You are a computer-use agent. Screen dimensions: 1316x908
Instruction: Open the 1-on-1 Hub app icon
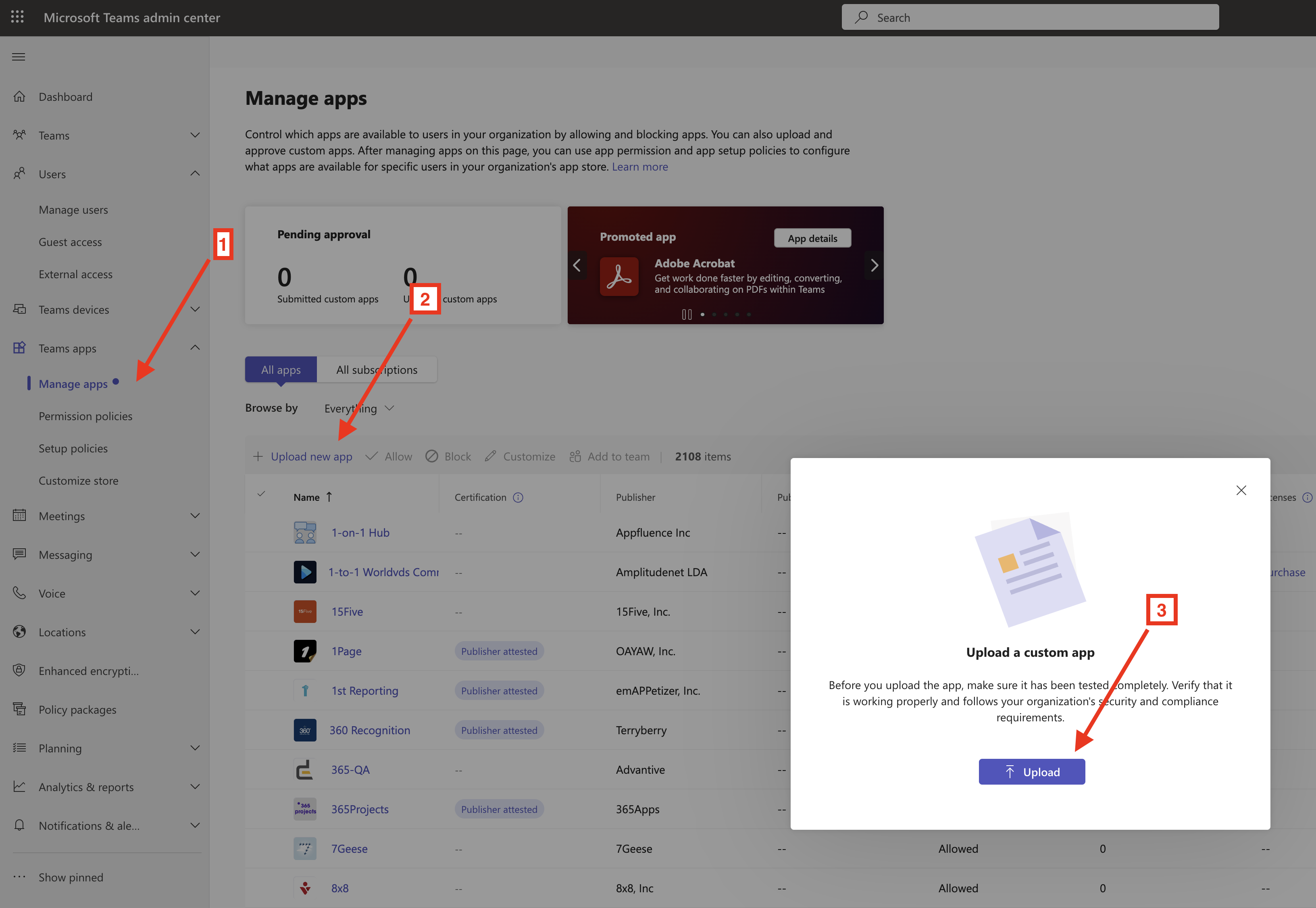pos(305,533)
